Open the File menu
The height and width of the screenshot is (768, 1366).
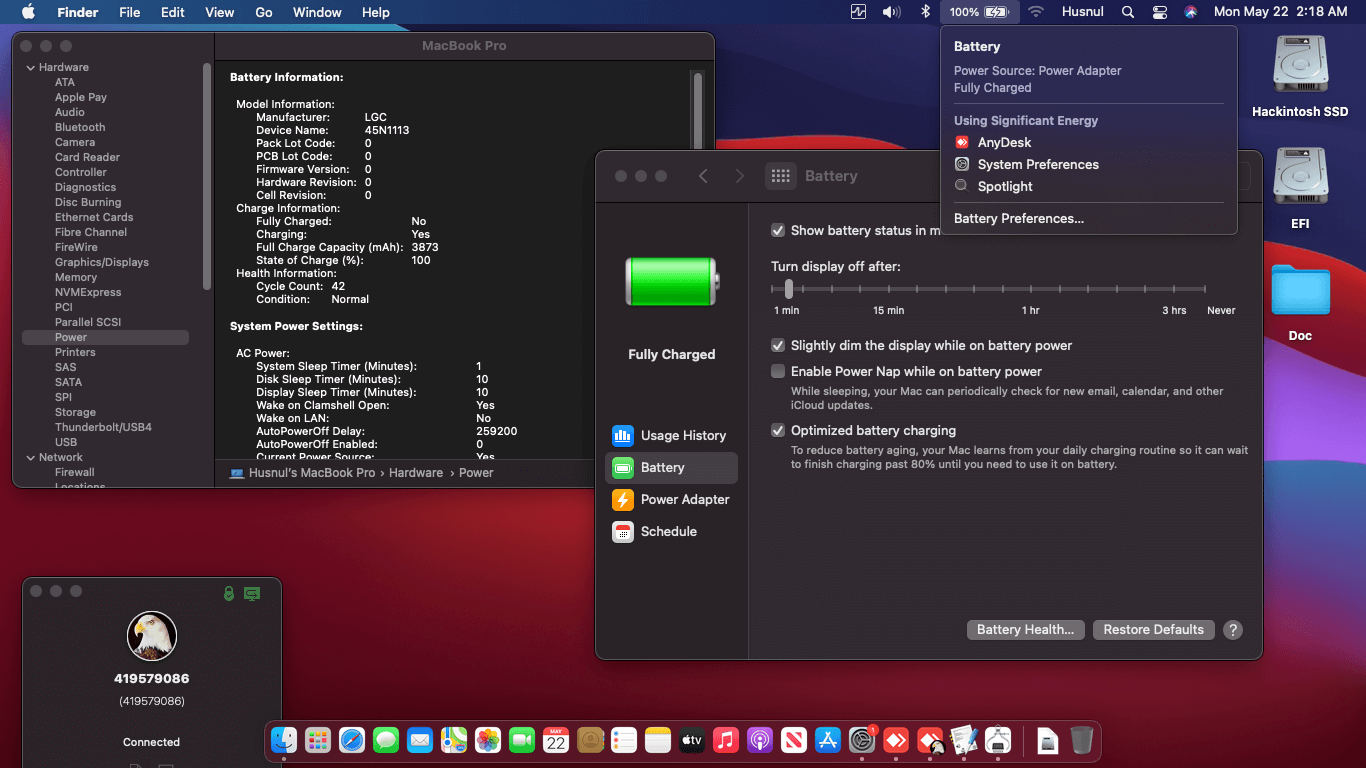[x=130, y=12]
